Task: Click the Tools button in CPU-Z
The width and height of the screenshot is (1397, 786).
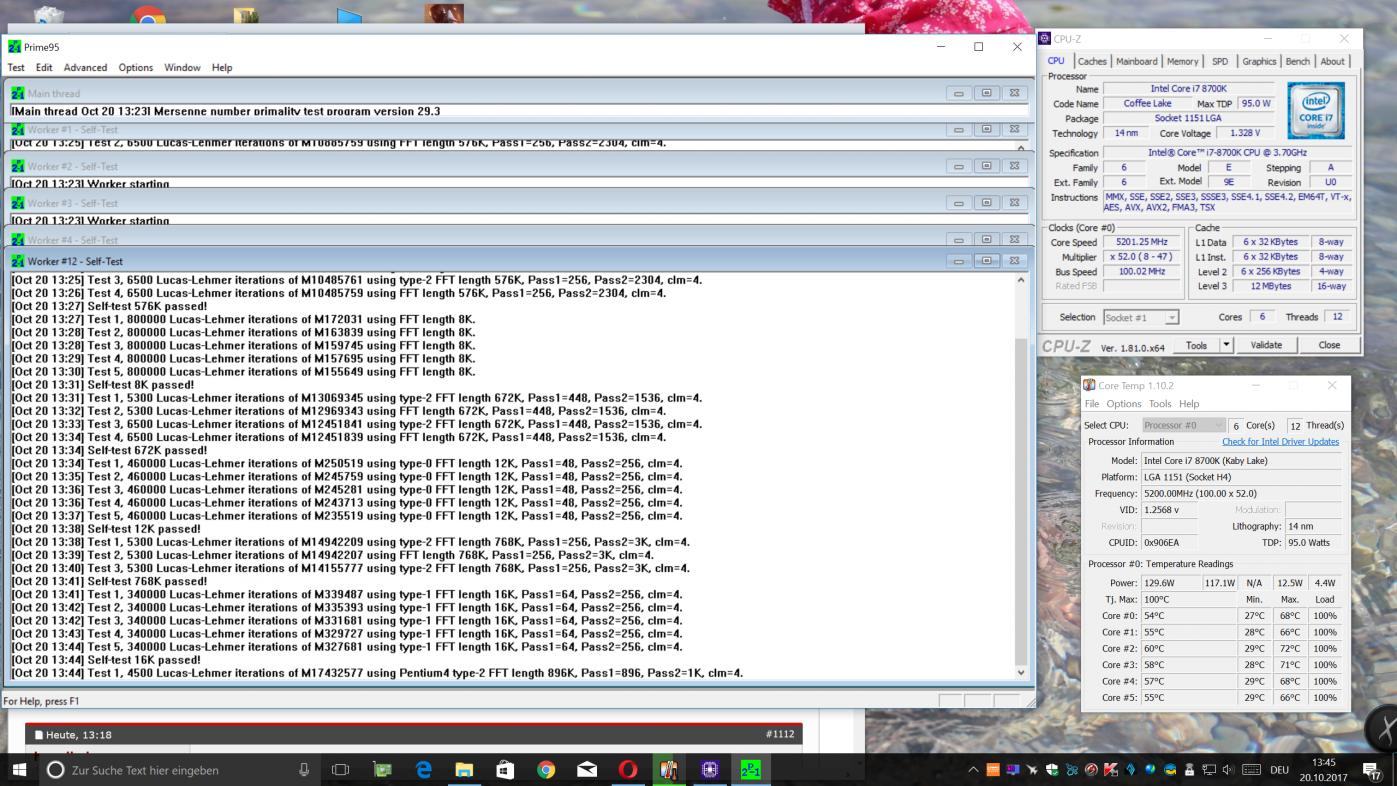Action: (x=1196, y=345)
